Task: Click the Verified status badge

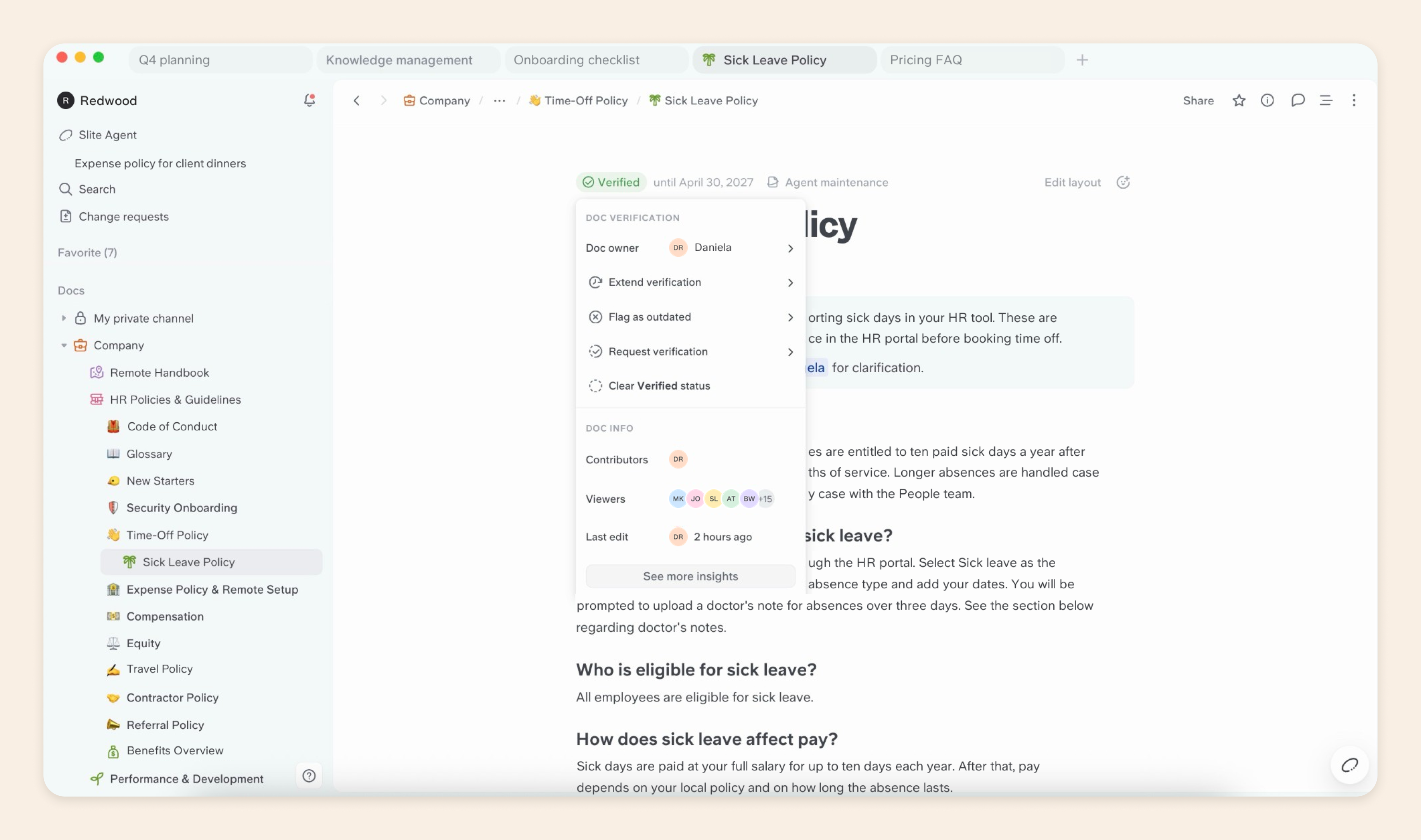Action: pos(611,182)
